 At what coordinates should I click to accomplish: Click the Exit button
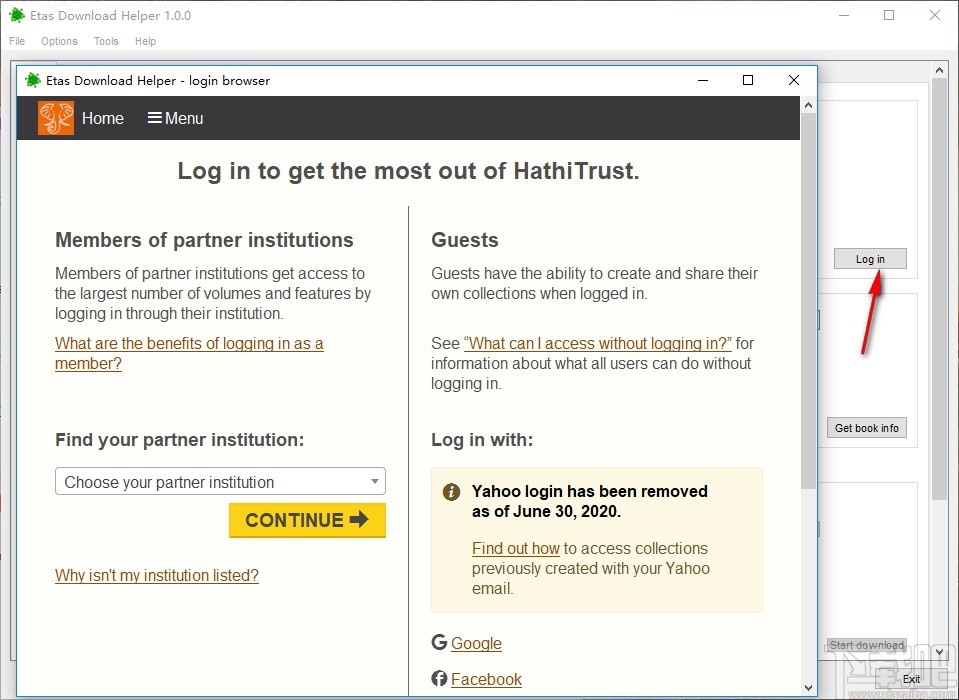(x=911, y=679)
